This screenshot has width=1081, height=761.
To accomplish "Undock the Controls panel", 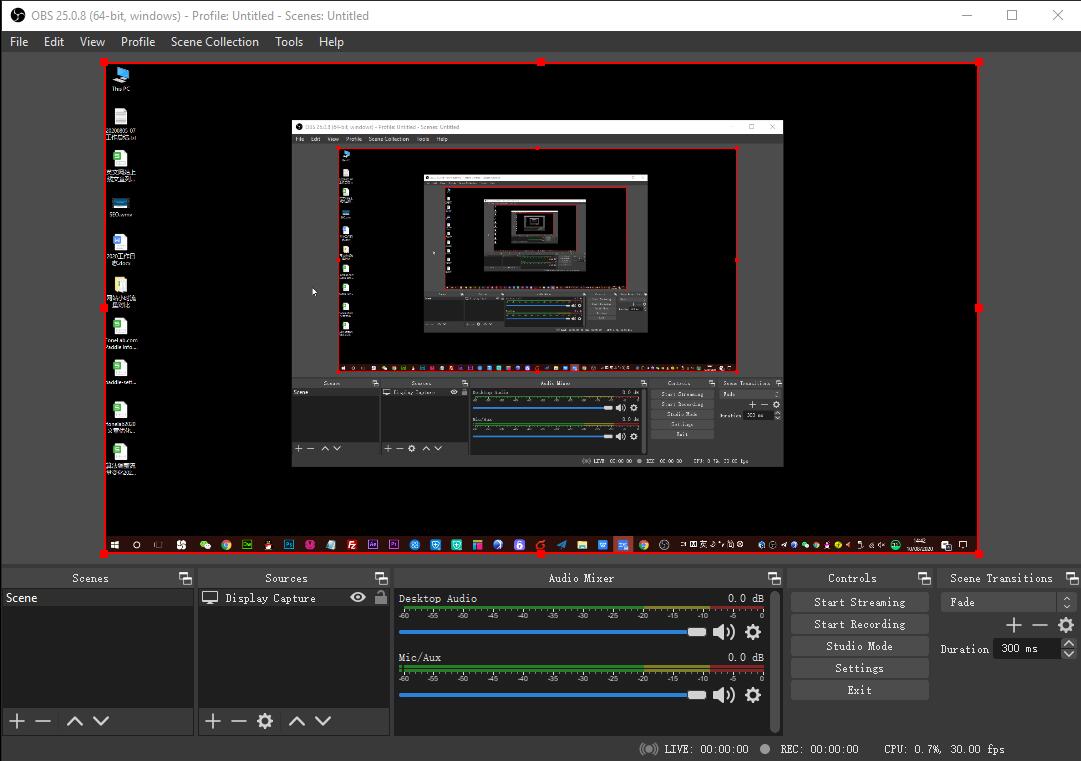I will [x=924, y=578].
